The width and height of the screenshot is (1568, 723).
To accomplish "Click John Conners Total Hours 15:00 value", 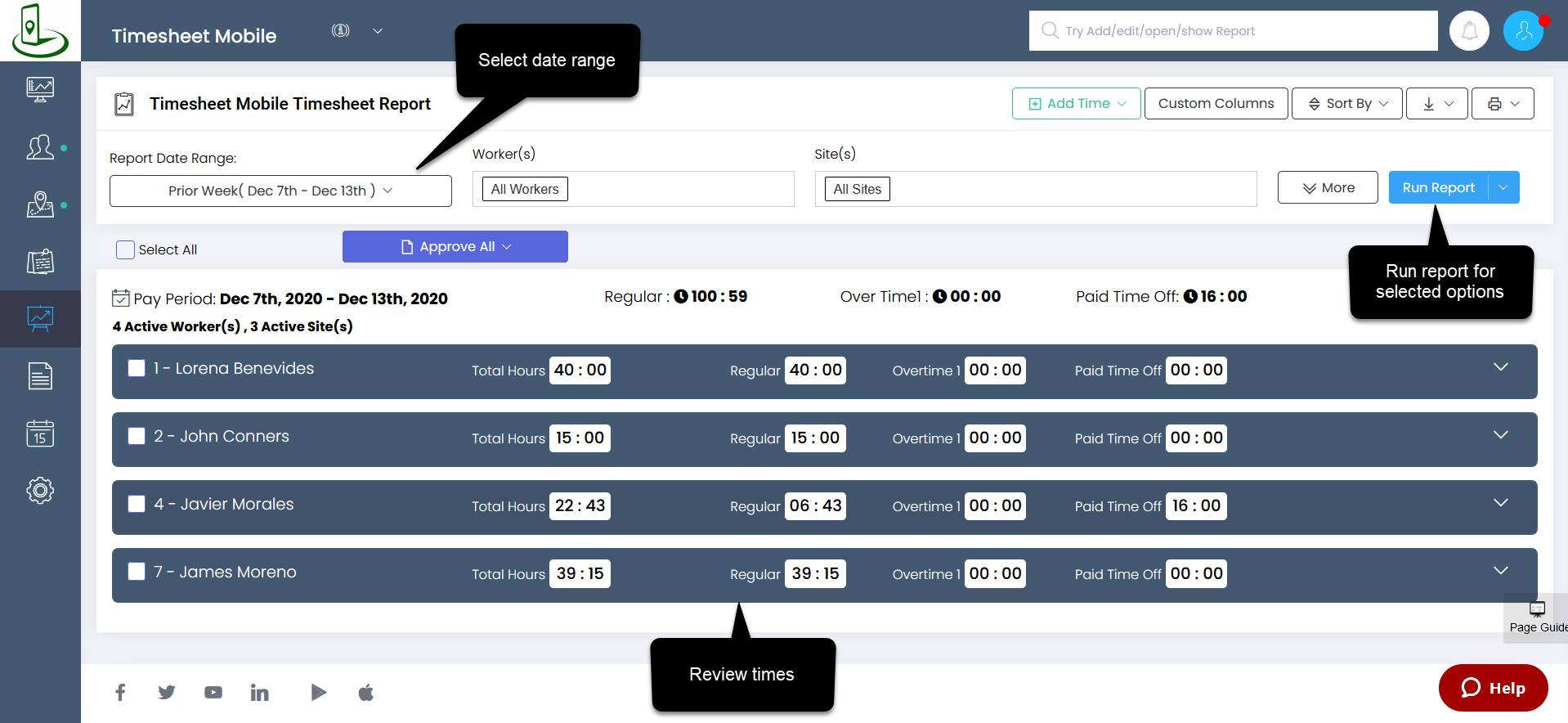I will pyautogui.click(x=580, y=438).
